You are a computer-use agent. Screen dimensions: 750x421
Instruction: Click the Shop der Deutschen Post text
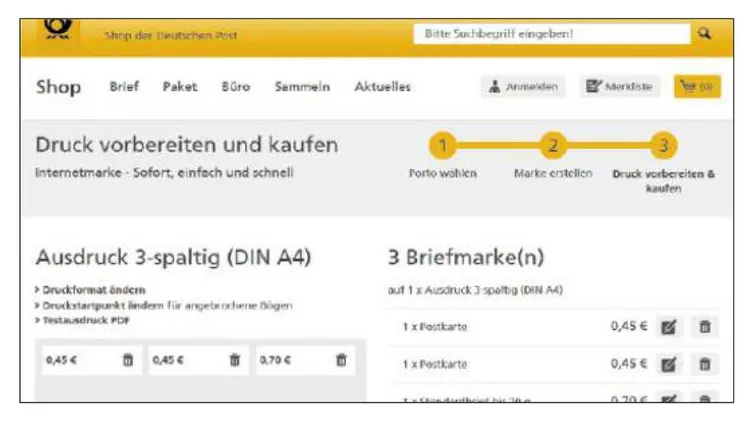pos(171,35)
